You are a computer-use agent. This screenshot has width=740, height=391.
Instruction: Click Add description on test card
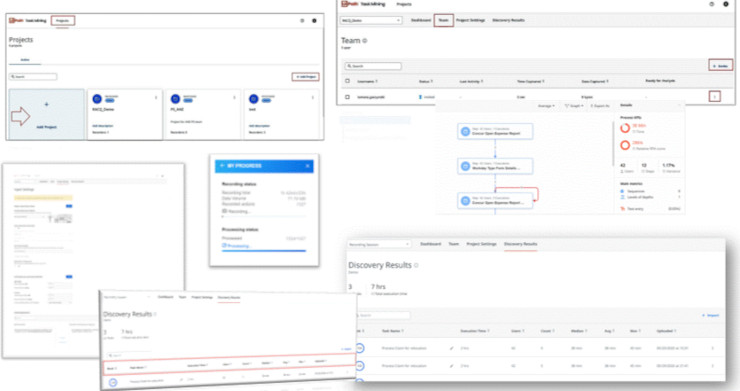tap(259, 126)
